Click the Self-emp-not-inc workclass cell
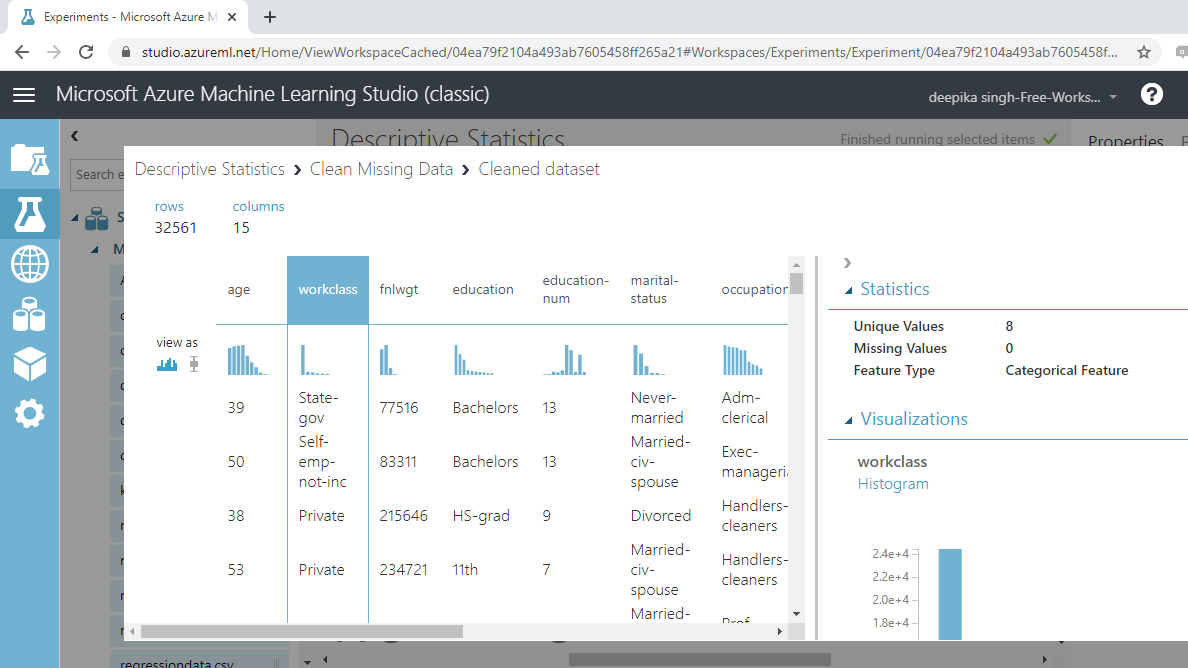The image size is (1188, 668). coord(322,461)
